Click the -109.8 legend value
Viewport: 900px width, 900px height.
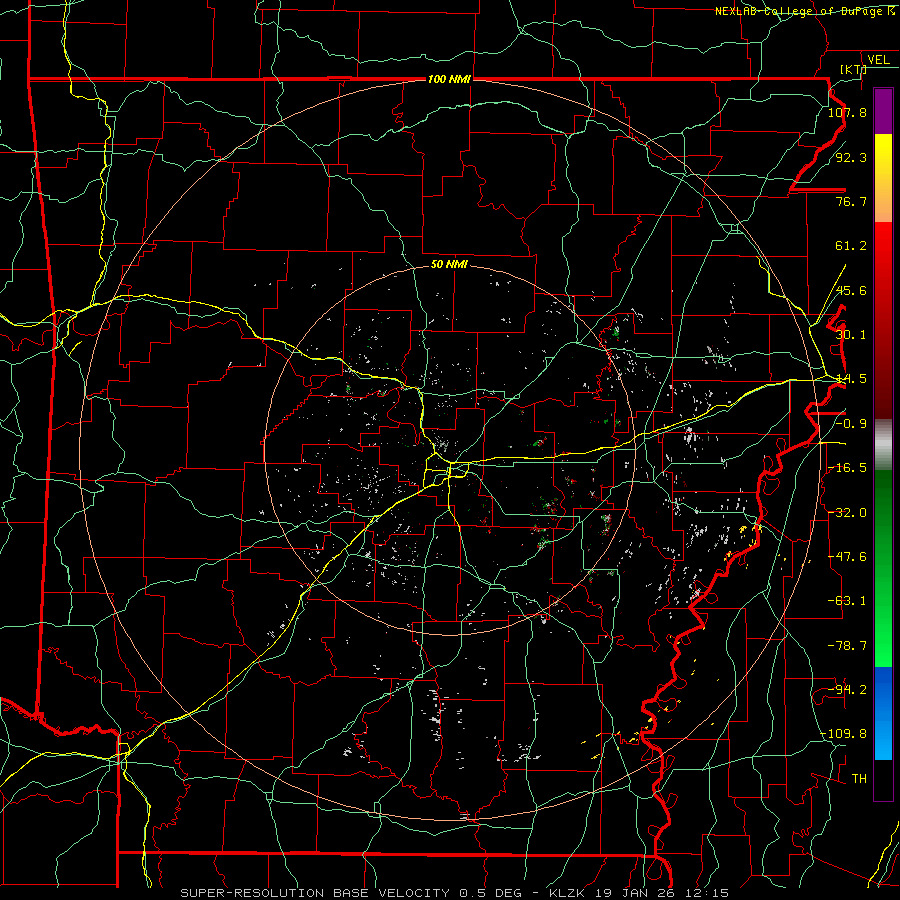[x=844, y=734]
